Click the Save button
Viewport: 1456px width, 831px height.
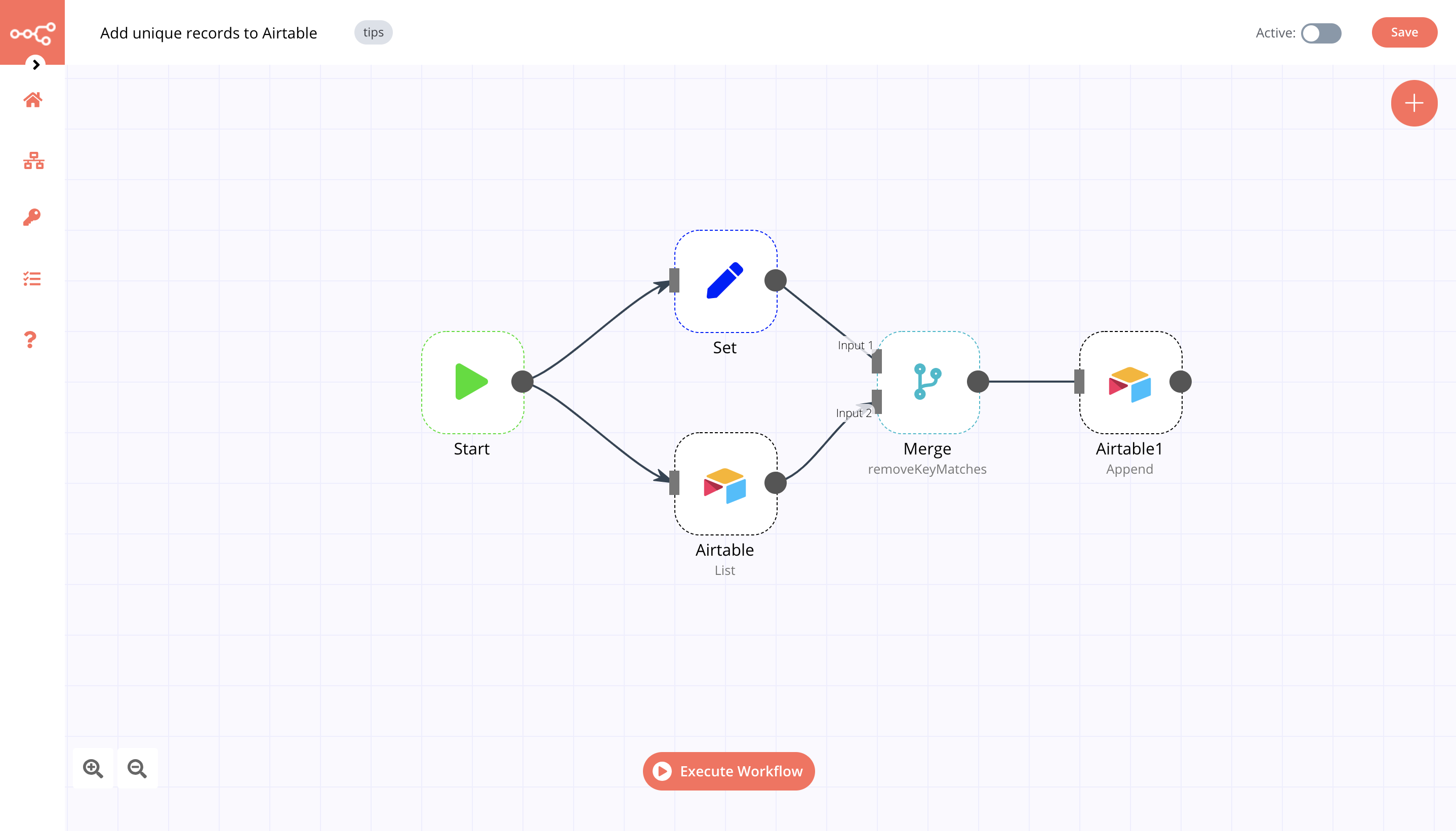tap(1403, 32)
